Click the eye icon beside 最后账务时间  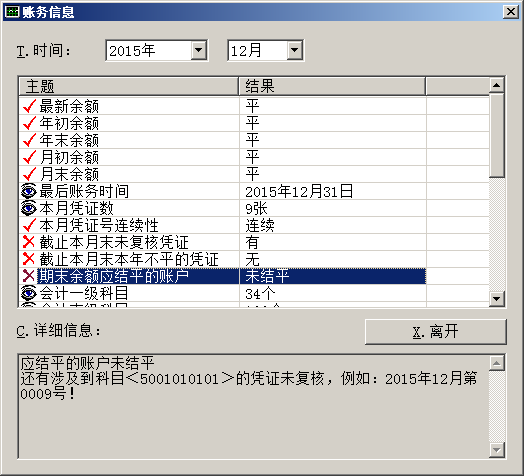(29, 191)
